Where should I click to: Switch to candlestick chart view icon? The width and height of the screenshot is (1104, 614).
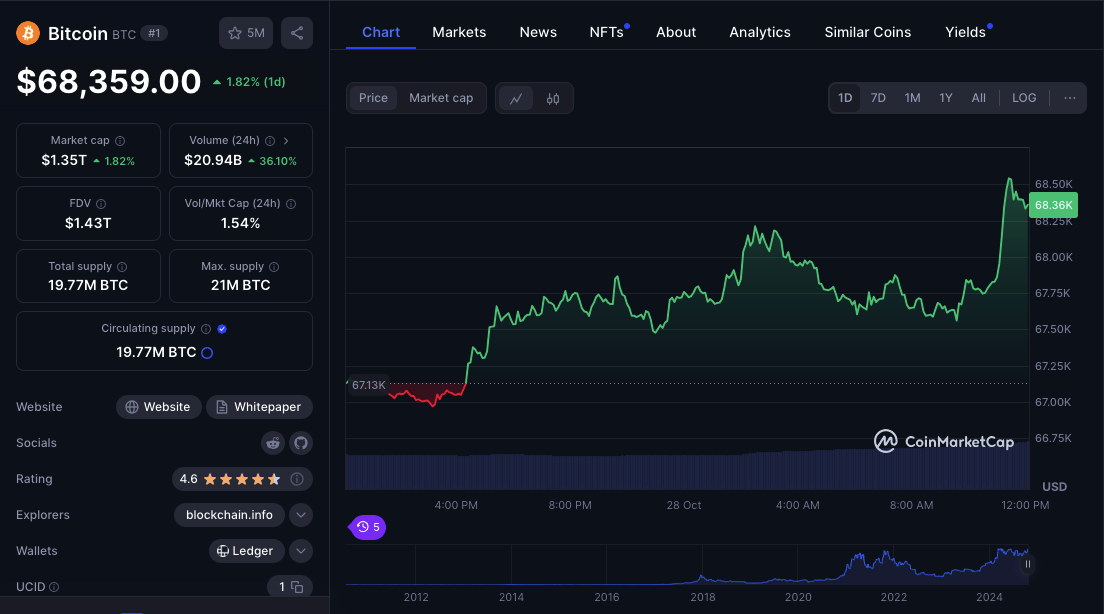(553, 98)
